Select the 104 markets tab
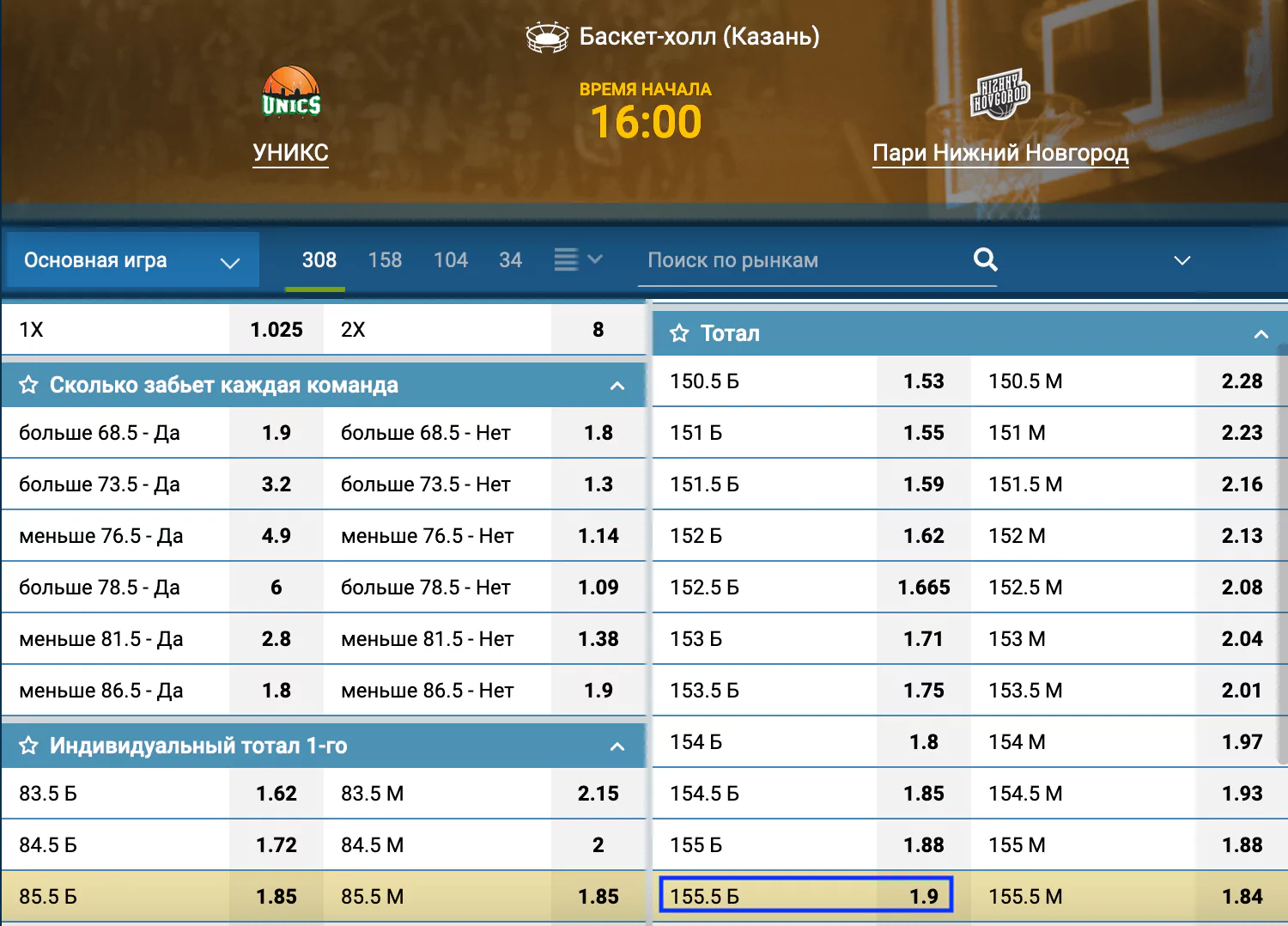The width and height of the screenshot is (1288, 926). (451, 260)
